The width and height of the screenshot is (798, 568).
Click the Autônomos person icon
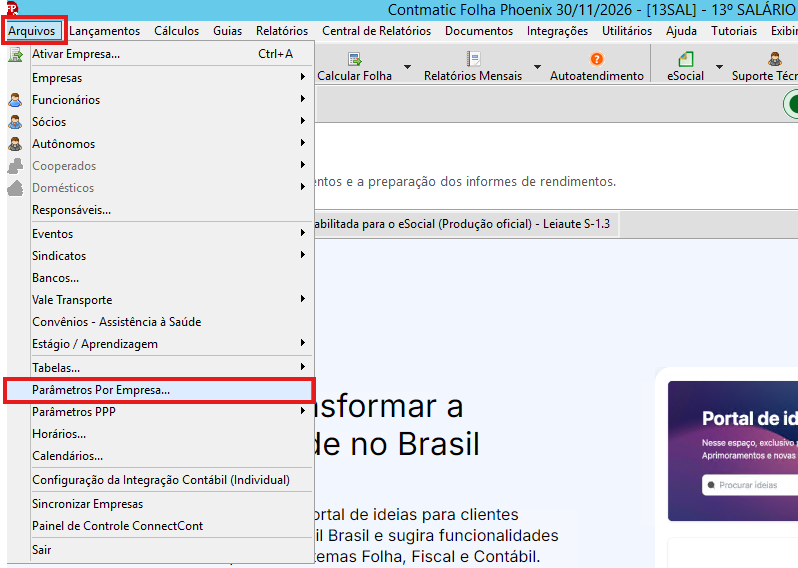coord(15,144)
